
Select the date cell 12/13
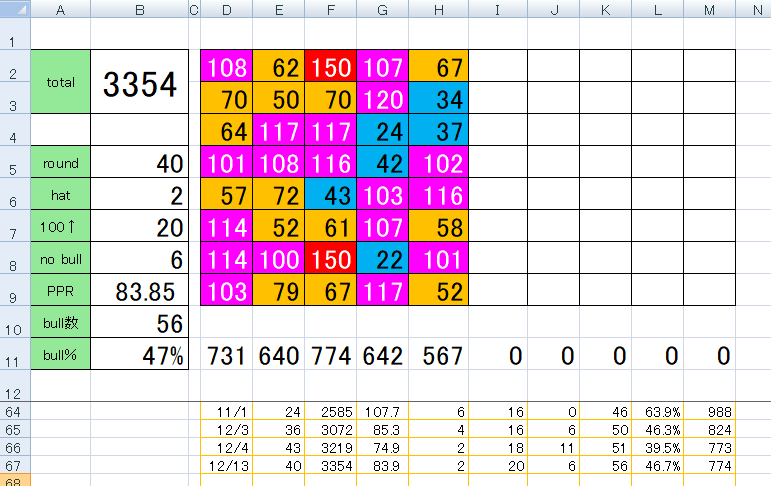coord(227,465)
